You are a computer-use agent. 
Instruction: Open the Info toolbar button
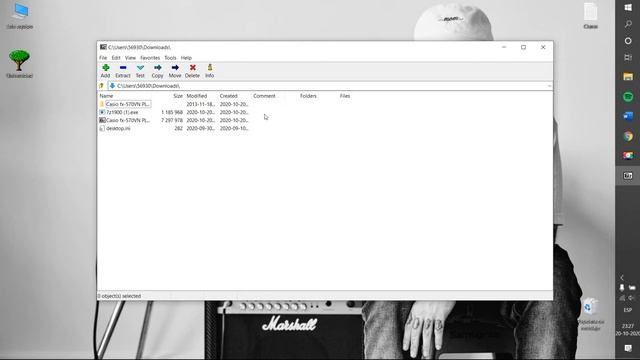(209, 71)
